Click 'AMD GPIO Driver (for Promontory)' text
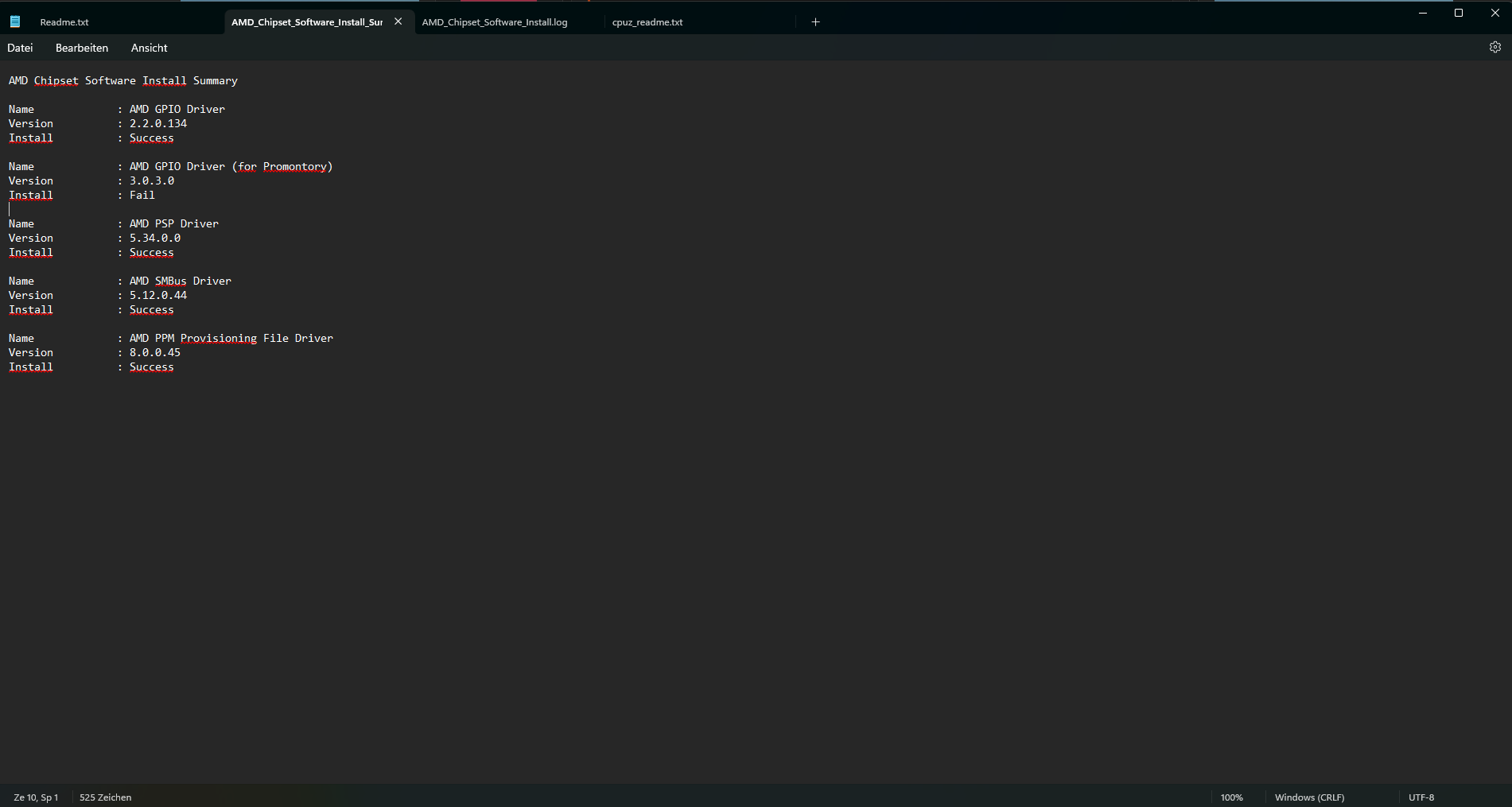Viewport: 1512px width, 807px height. tap(231, 166)
